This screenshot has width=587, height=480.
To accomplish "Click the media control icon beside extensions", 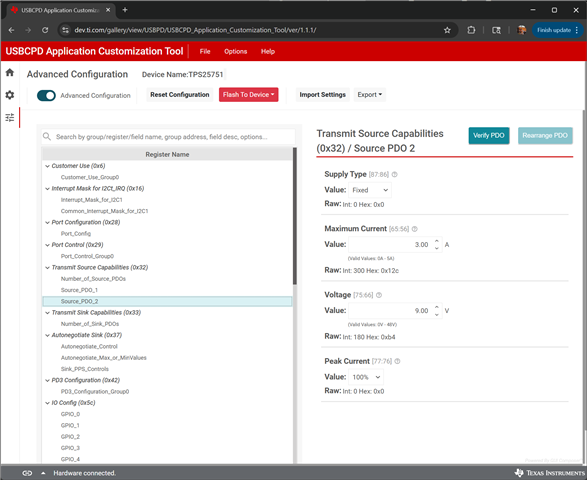I will [496, 30].
